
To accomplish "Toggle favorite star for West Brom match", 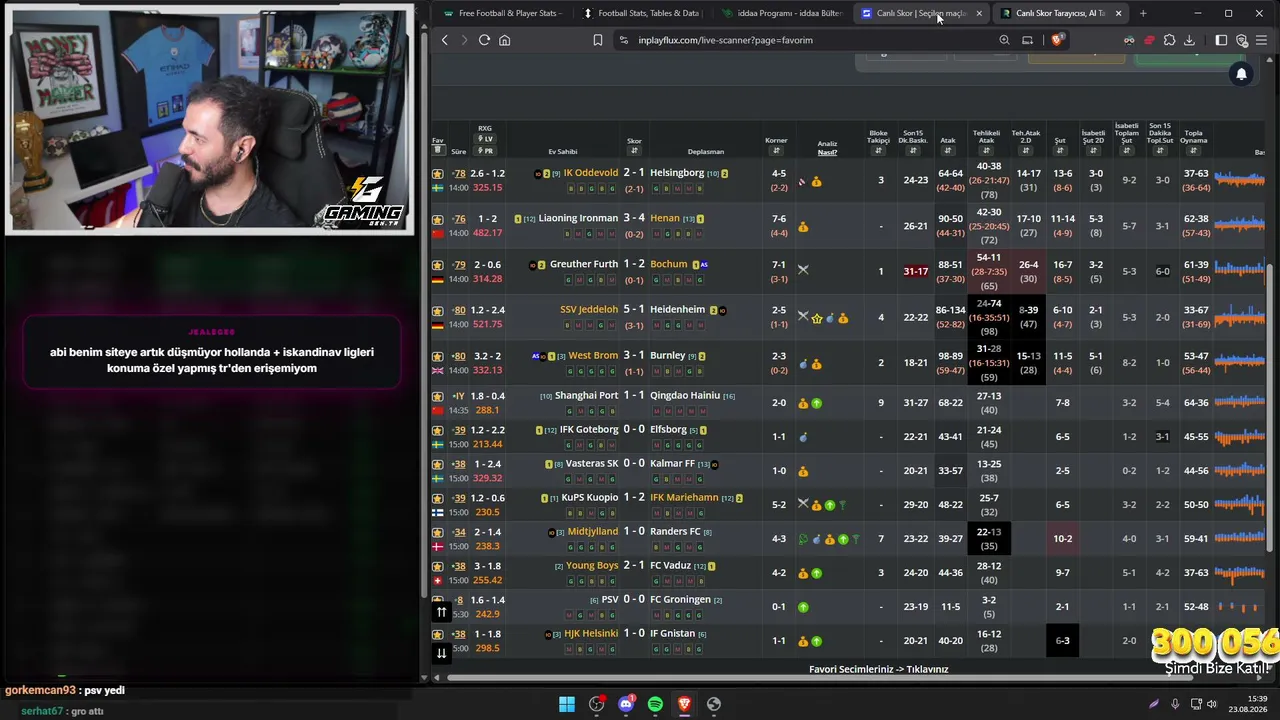I will pyautogui.click(x=437, y=356).
